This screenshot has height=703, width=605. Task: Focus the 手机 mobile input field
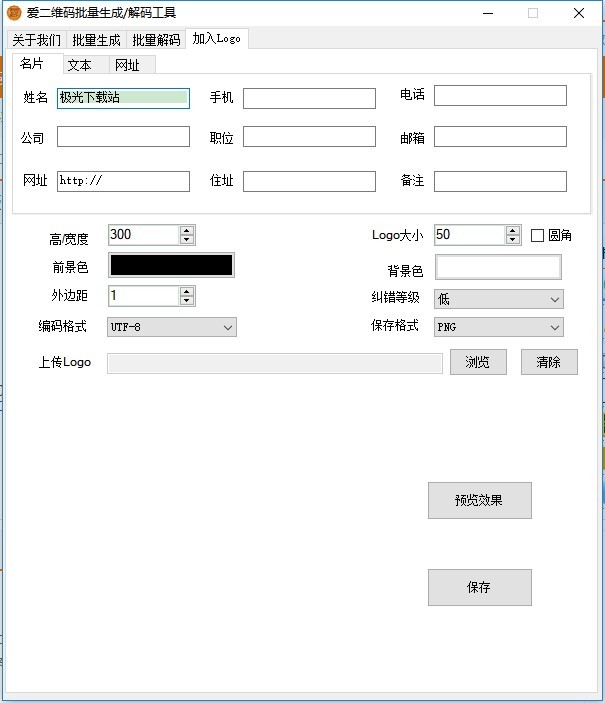[x=309, y=98]
